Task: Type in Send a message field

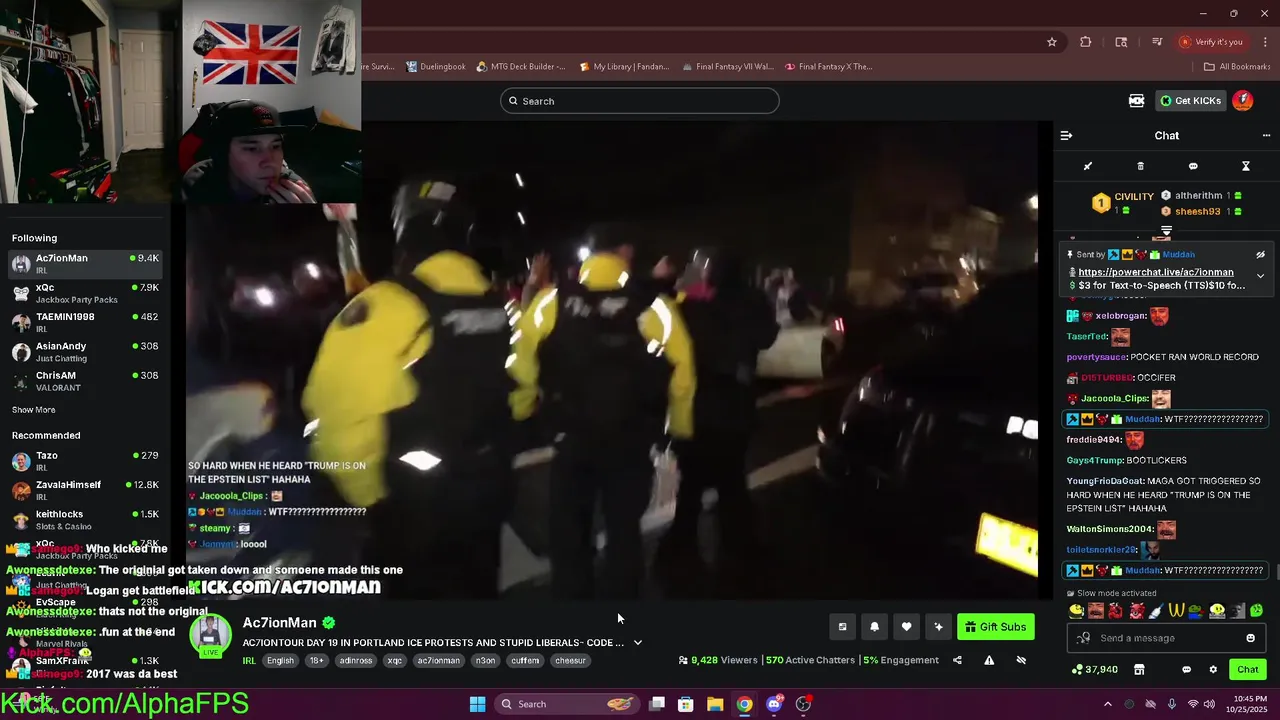Action: pyautogui.click(x=1166, y=638)
